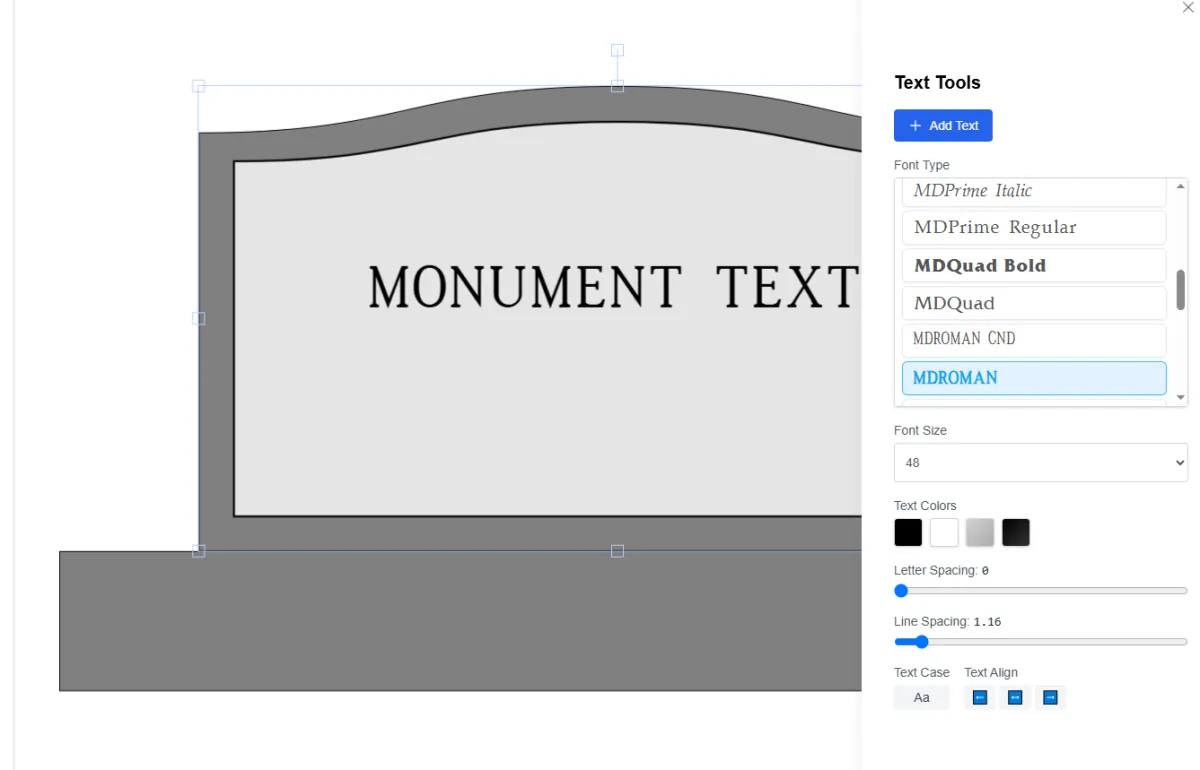
Task: Switch font to MDROMAN CND
Action: pos(1034,339)
